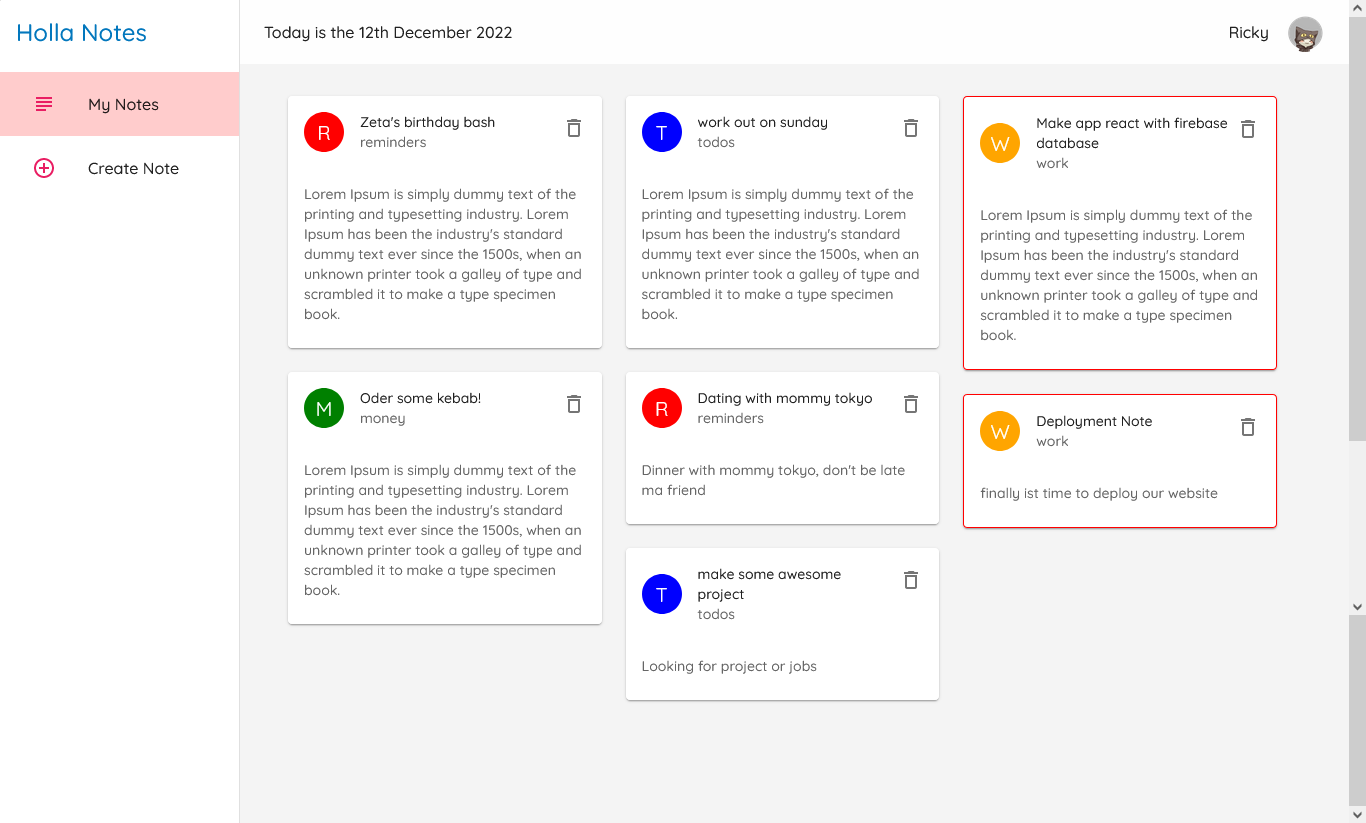
Task: Click red R avatar on Zeta's note
Action: click(x=324, y=132)
